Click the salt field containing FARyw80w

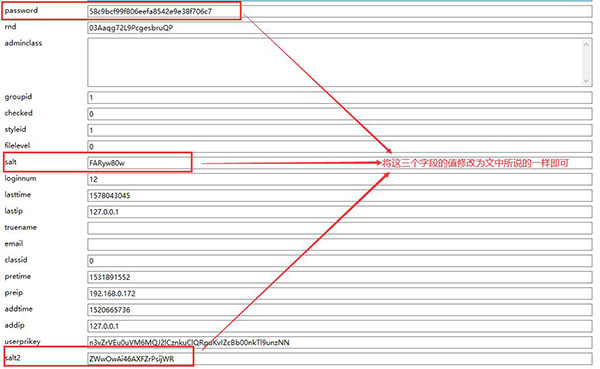(x=340, y=163)
